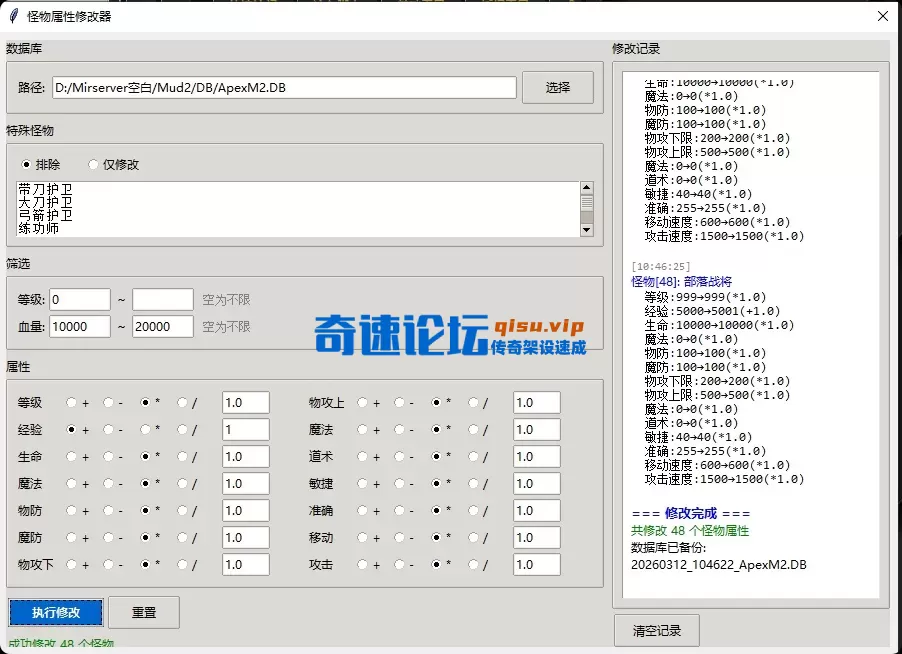Choose the + operator for 敏捷
The image size is (902, 654).
click(362, 484)
